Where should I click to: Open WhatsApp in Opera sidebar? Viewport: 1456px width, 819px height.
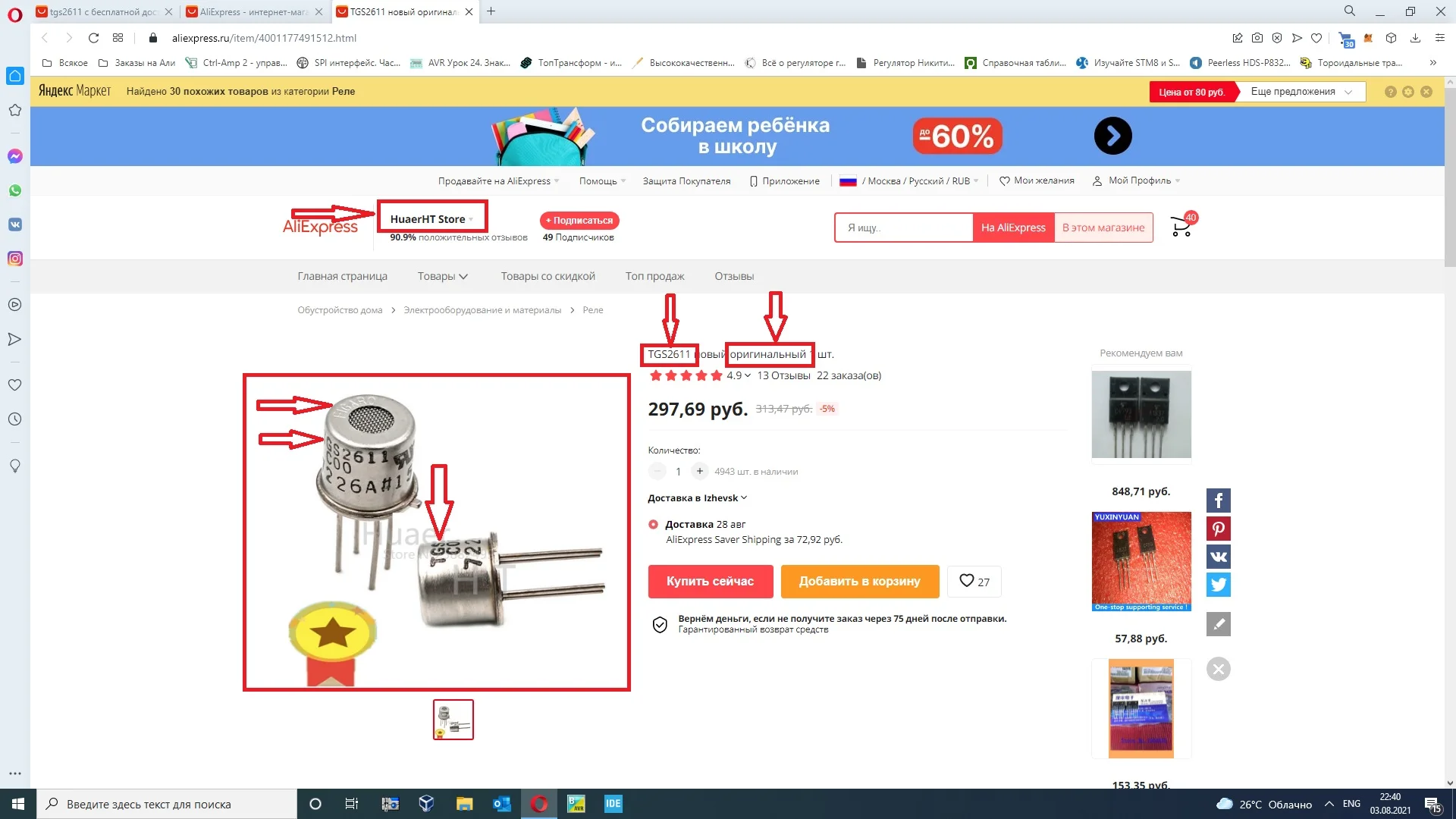(x=14, y=190)
